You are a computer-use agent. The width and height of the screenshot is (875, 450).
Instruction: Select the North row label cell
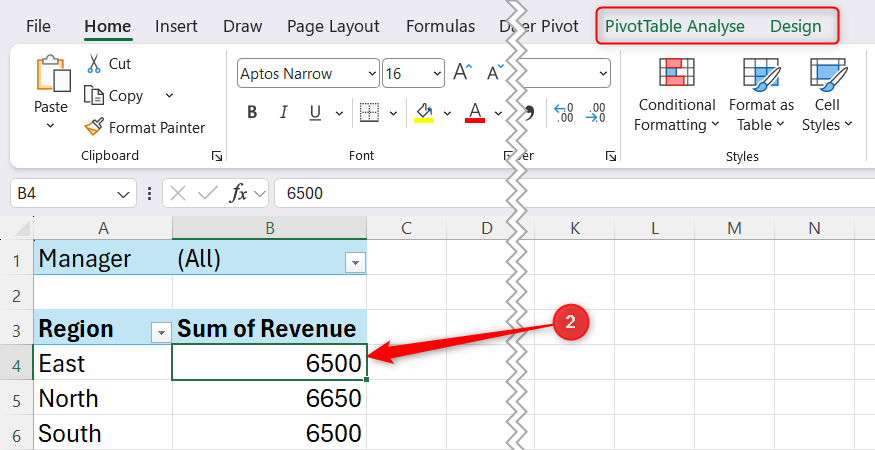pyautogui.click(x=103, y=398)
